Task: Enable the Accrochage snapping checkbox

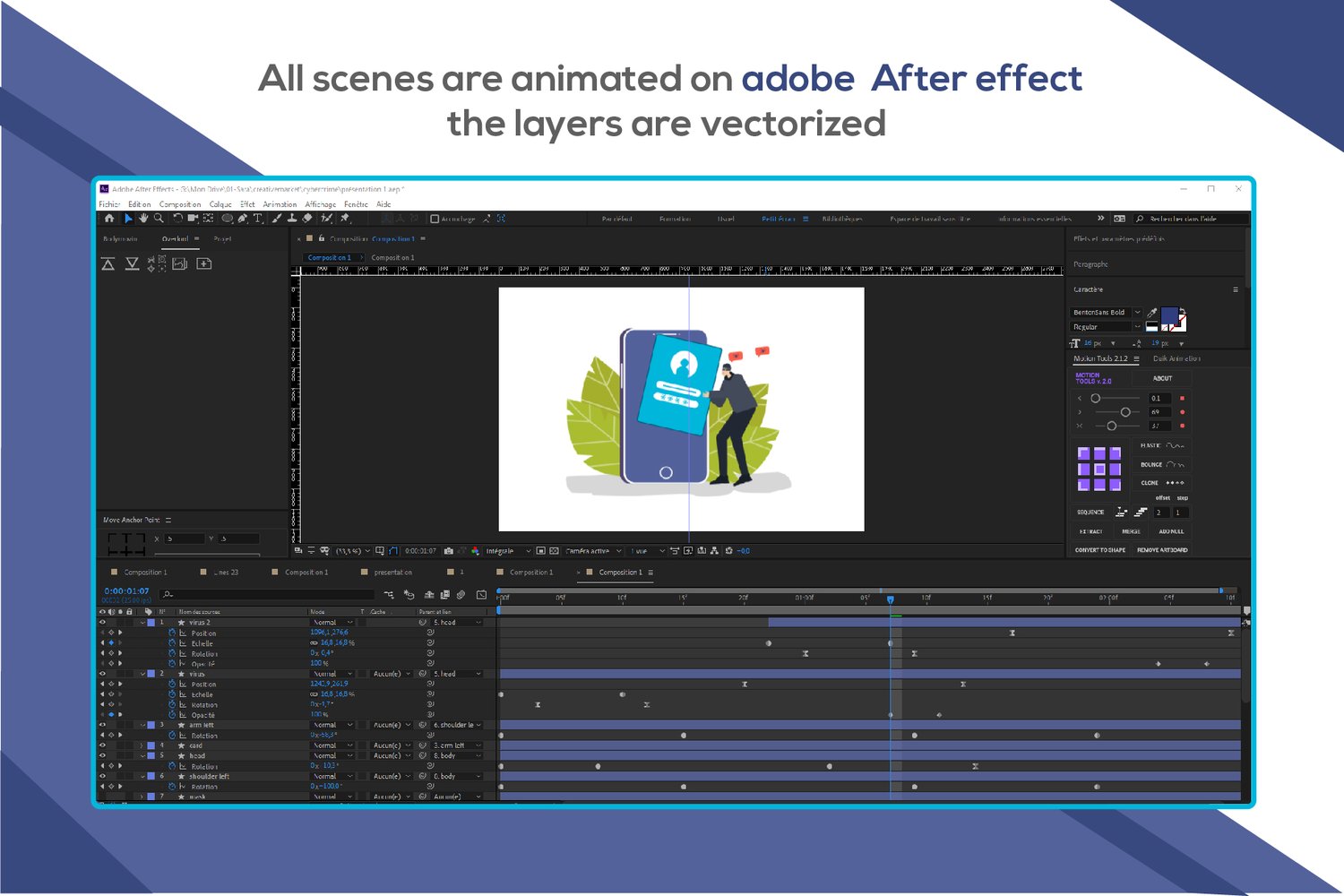Action: coord(435,219)
